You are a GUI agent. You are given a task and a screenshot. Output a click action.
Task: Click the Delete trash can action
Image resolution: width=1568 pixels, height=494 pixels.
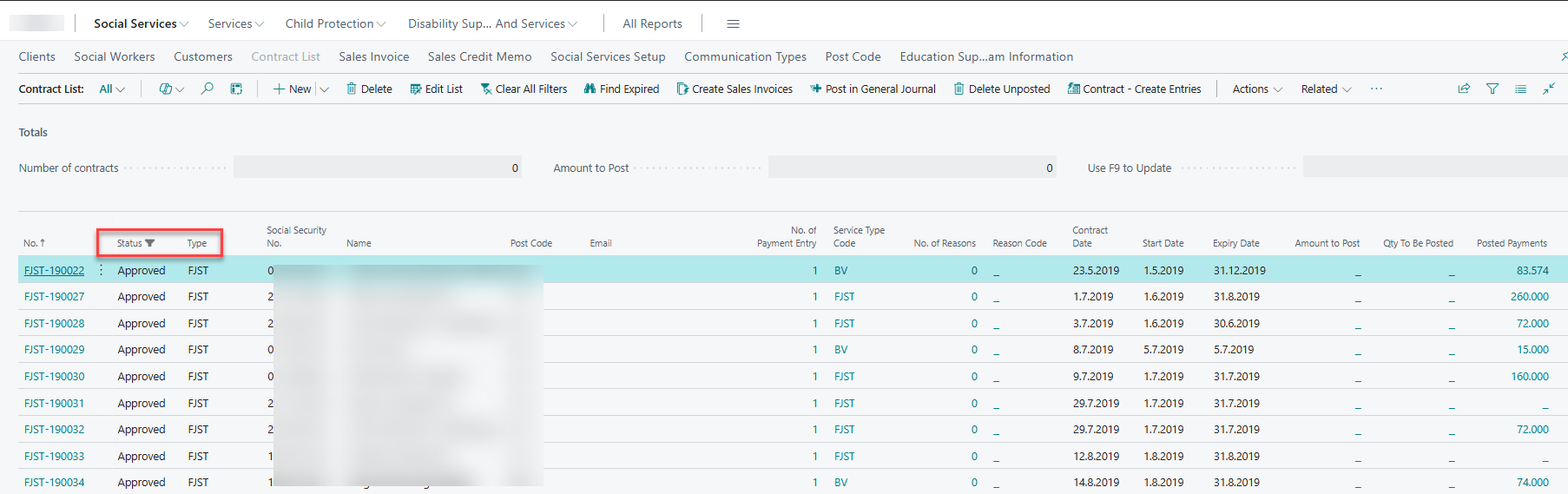point(369,89)
